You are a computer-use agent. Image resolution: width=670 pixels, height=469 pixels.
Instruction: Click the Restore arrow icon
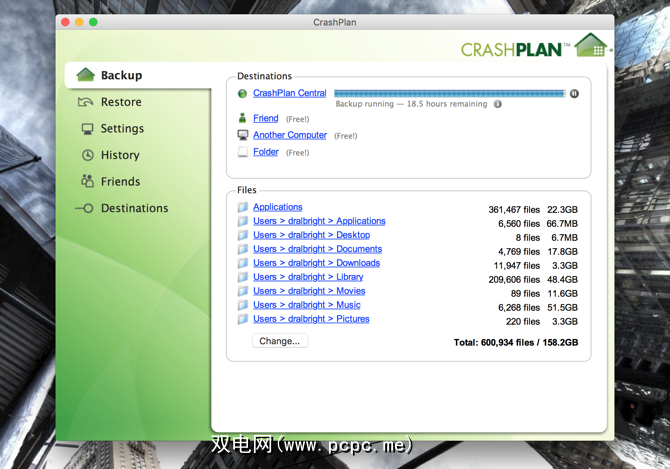[85, 102]
